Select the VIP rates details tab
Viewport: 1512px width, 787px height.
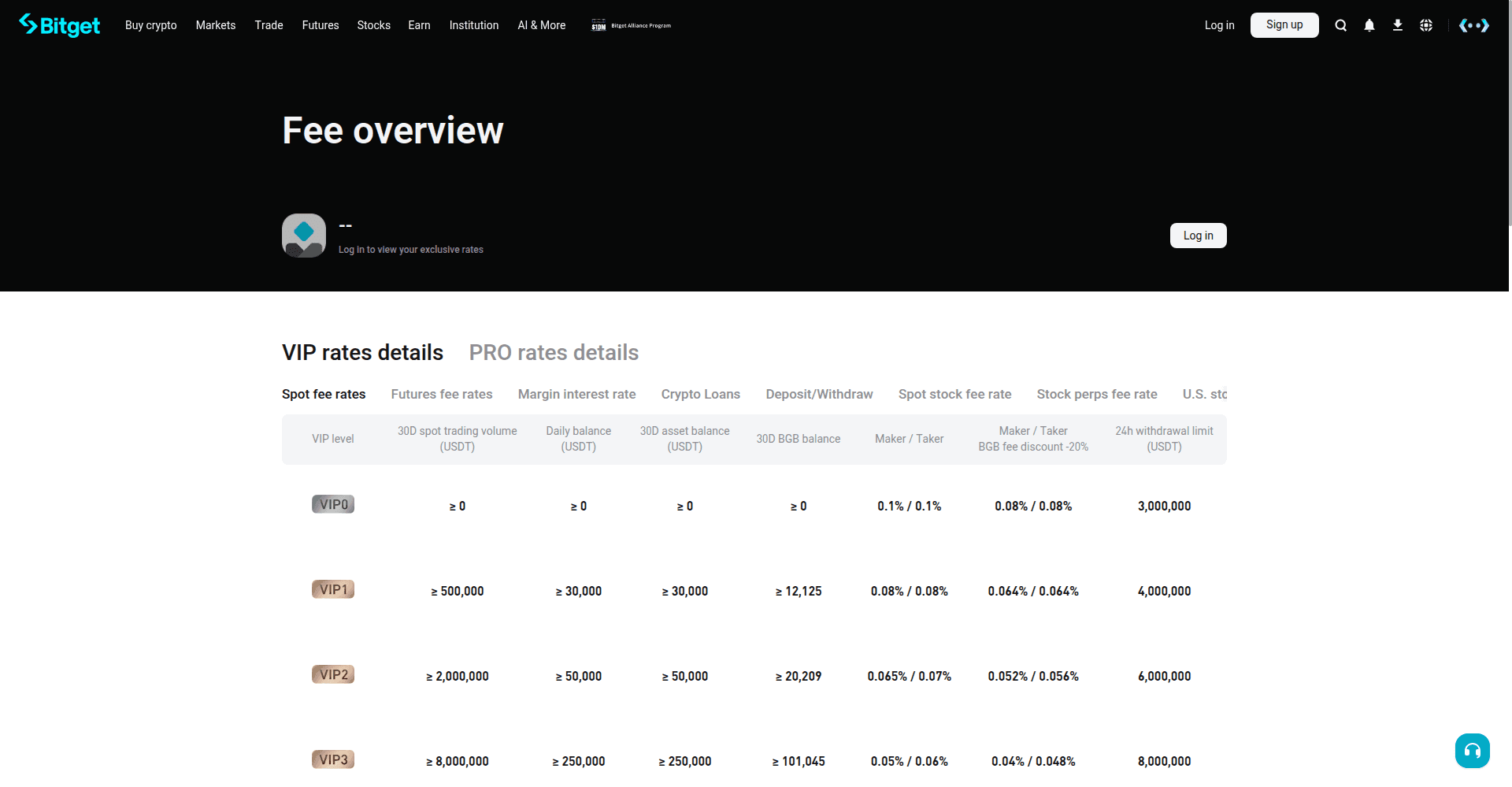click(x=363, y=352)
